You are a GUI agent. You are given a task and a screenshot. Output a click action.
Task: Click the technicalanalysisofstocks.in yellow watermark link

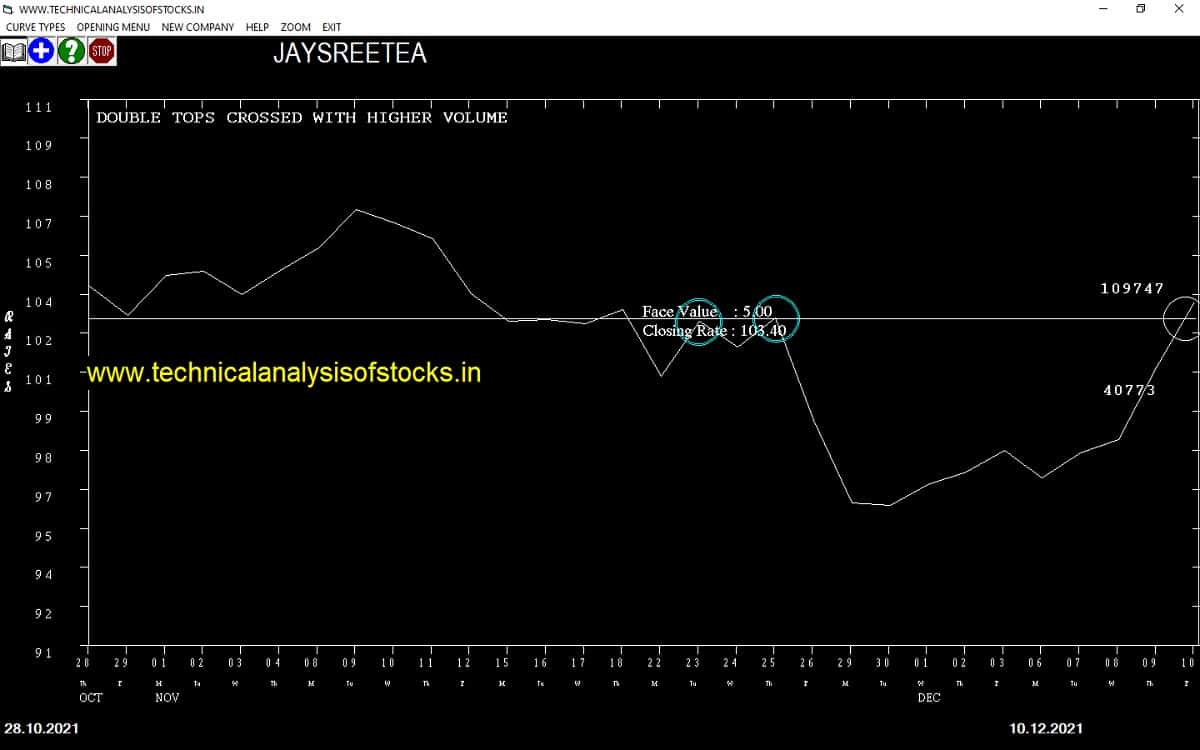(284, 373)
